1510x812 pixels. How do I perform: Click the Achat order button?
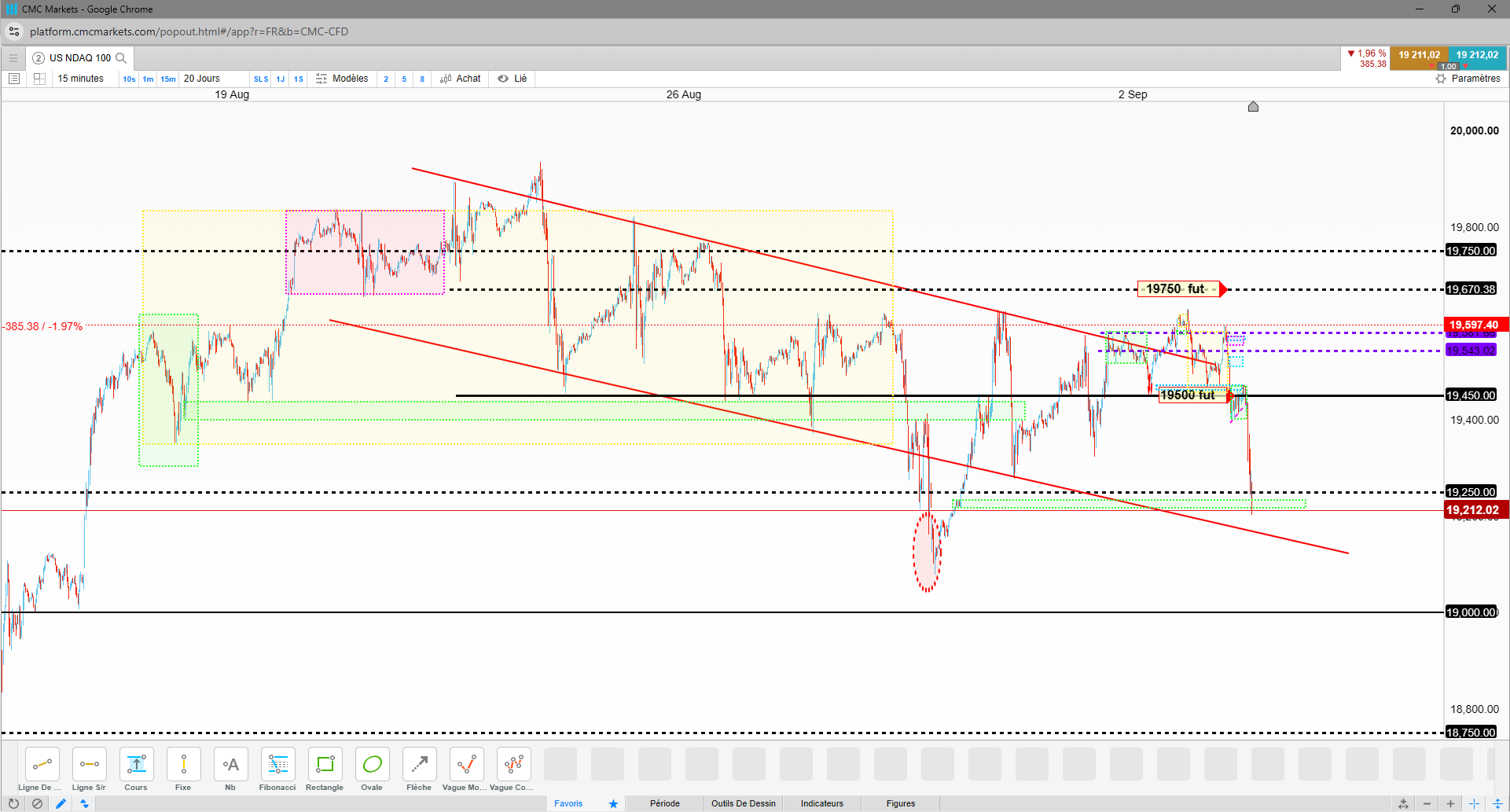461,79
